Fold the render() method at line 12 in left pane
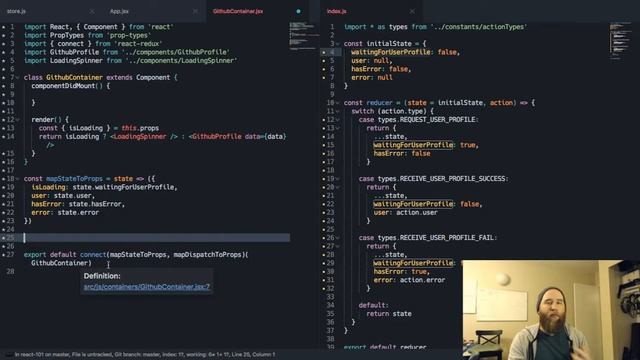The image size is (640, 360). (x=18, y=120)
